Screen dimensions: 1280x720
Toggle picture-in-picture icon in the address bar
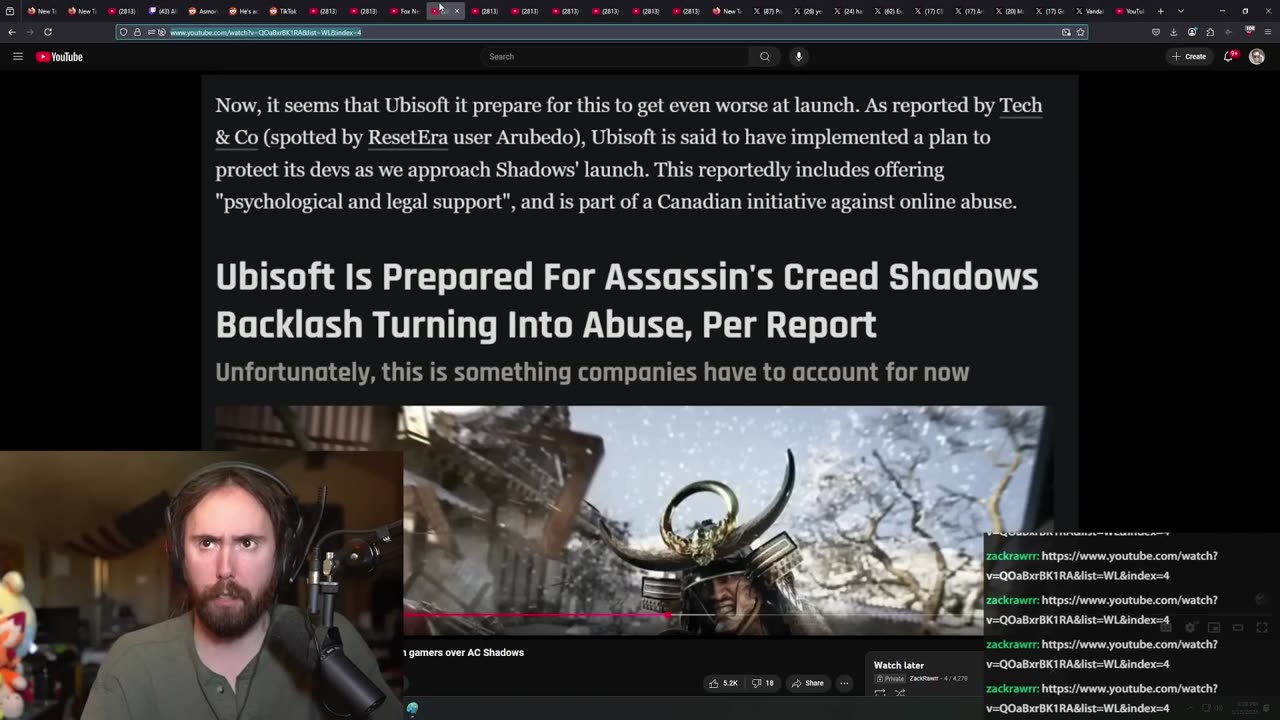click(1066, 32)
